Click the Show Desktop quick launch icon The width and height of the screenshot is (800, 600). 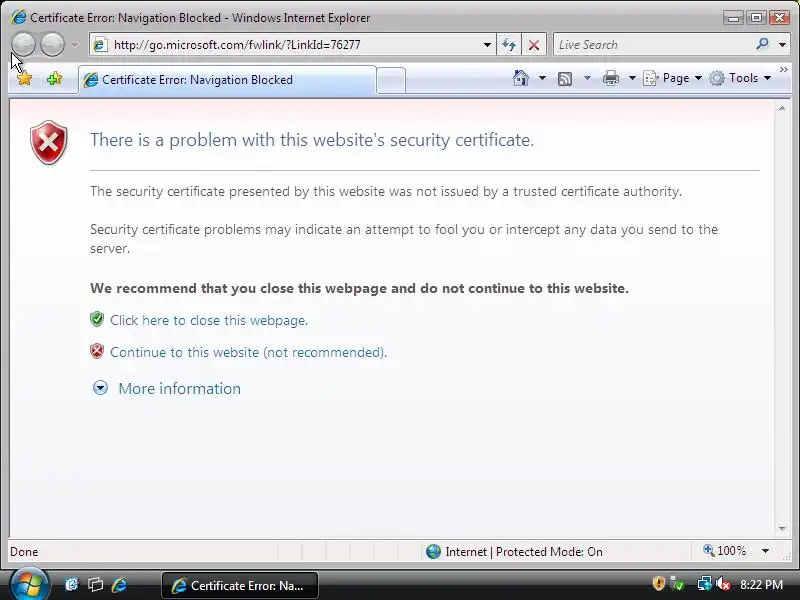pyautogui.click(x=72, y=584)
